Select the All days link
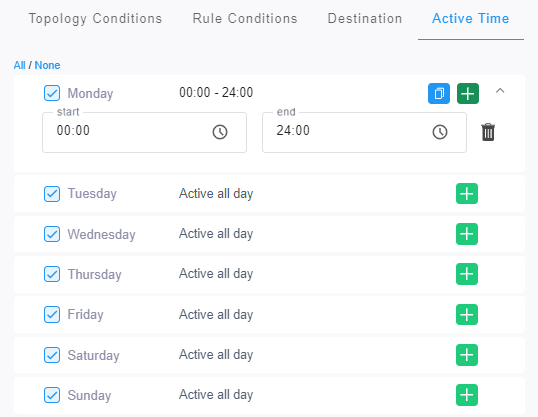Image resolution: width=538 pixels, height=417 pixels. pyautogui.click(x=20, y=65)
